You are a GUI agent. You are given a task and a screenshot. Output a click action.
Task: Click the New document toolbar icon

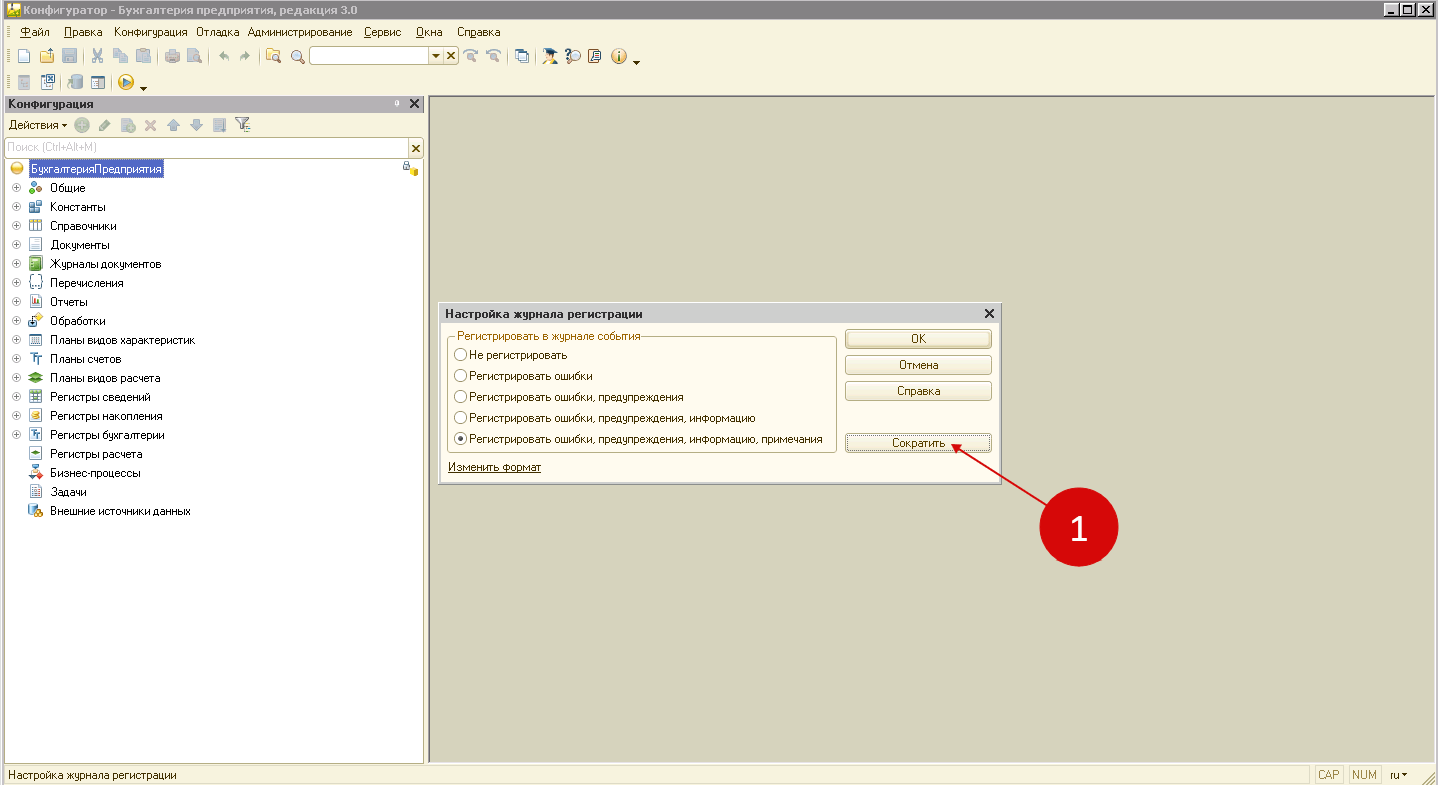tap(25, 56)
